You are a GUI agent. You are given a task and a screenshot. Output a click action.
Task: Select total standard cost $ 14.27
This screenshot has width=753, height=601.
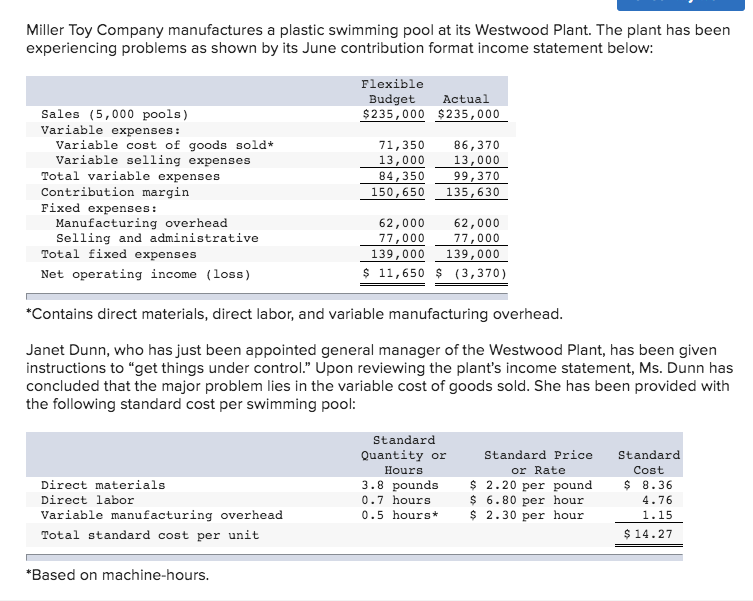coord(648,534)
